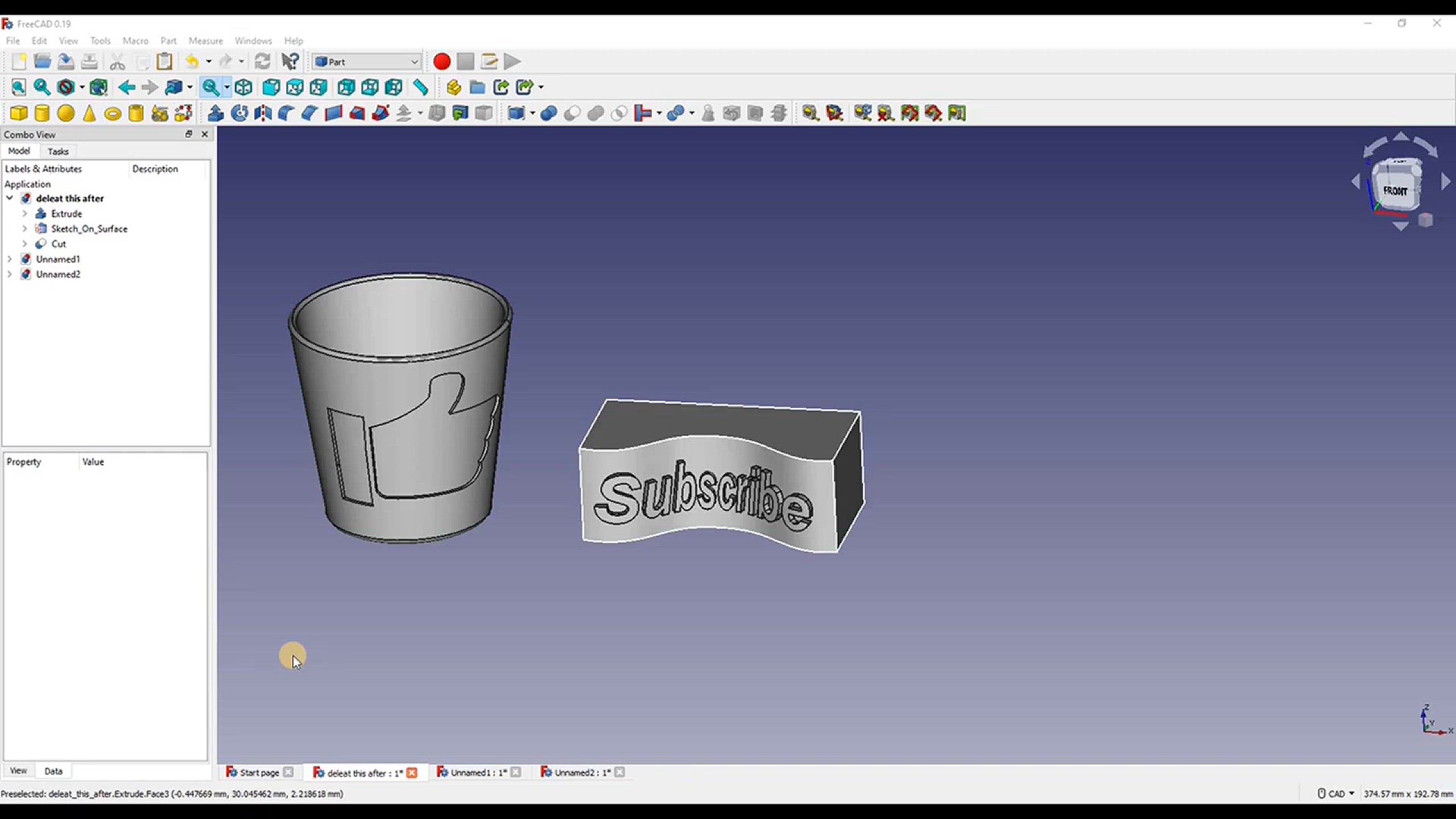This screenshot has width=1456, height=819.
Task: Create a cube solid primitive
Action: point(19,114)
